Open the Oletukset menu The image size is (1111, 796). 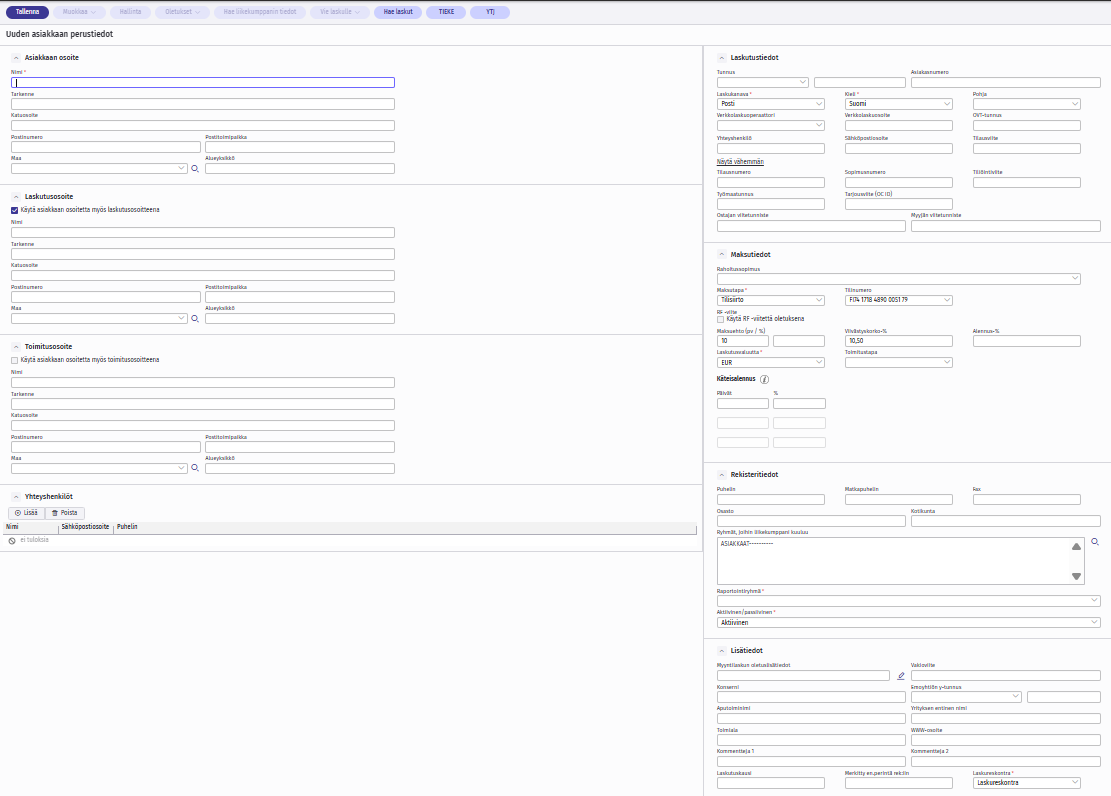(182, 13)
